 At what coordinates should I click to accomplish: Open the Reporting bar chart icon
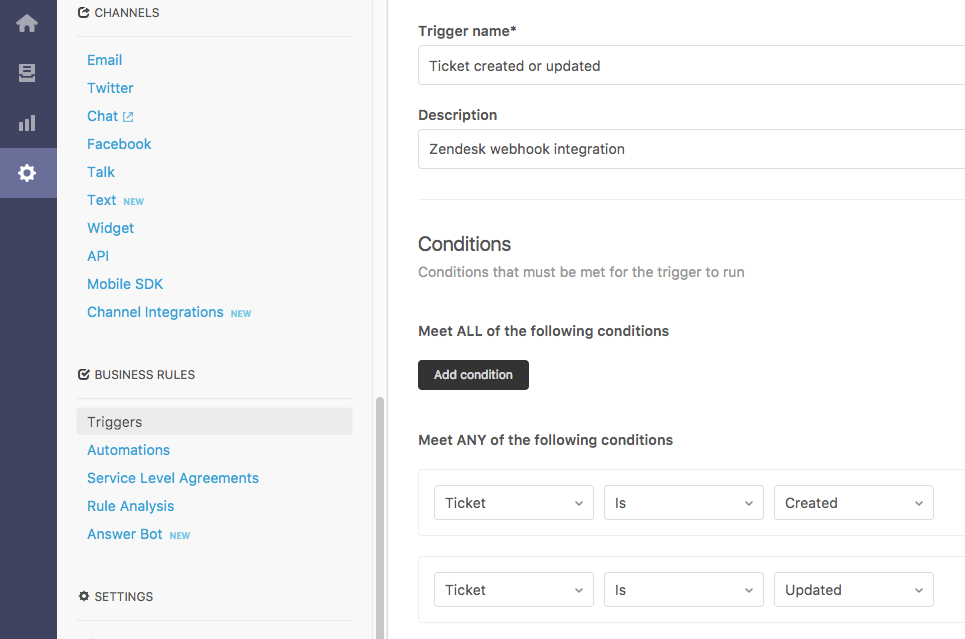[27, 123]
